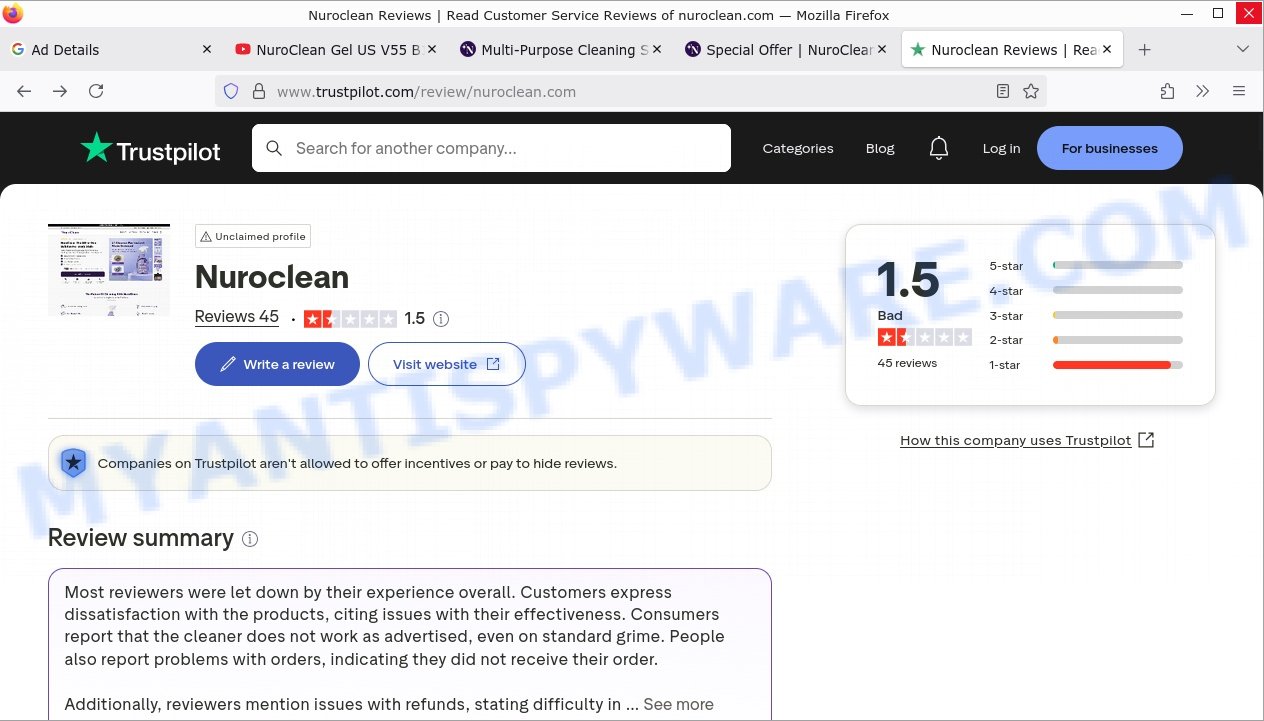Viewport: 1264px width, 721px height.
Task: Filter reviews by 5-star bar
Action: point(1086,266)
